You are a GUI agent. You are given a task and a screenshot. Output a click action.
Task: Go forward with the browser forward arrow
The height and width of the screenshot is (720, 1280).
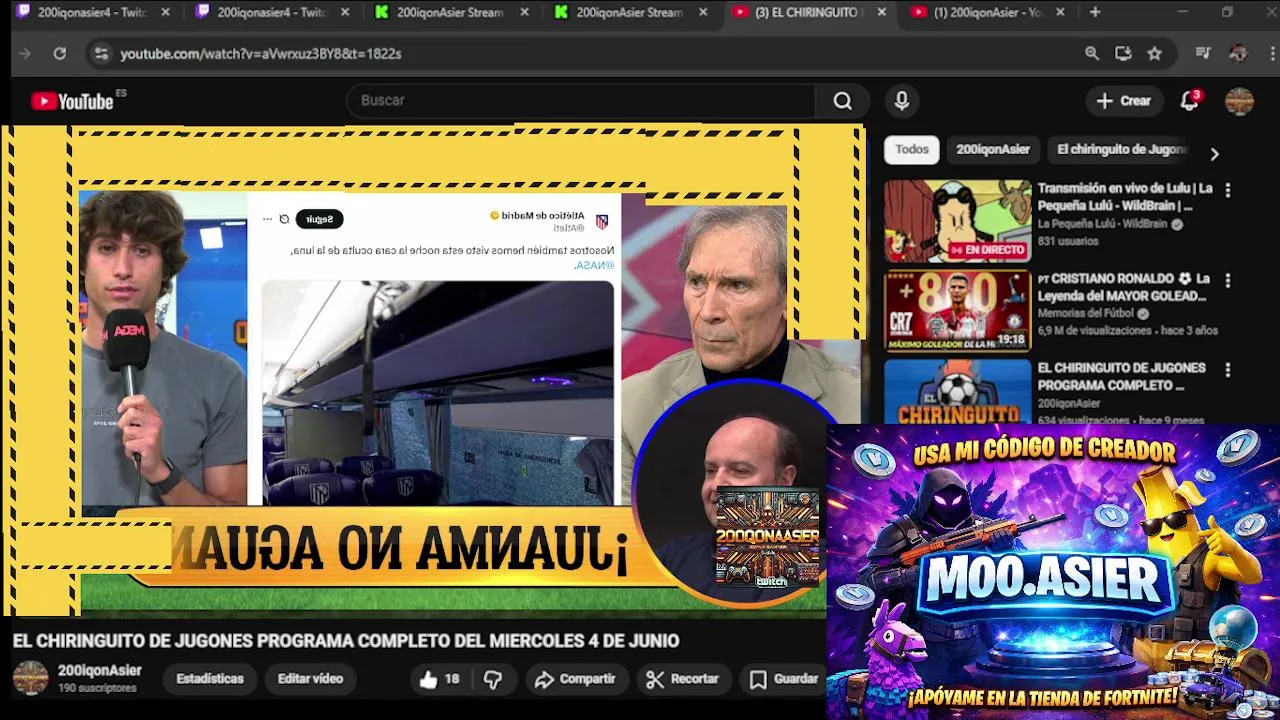pyautogui.click(x=25, y=54)
